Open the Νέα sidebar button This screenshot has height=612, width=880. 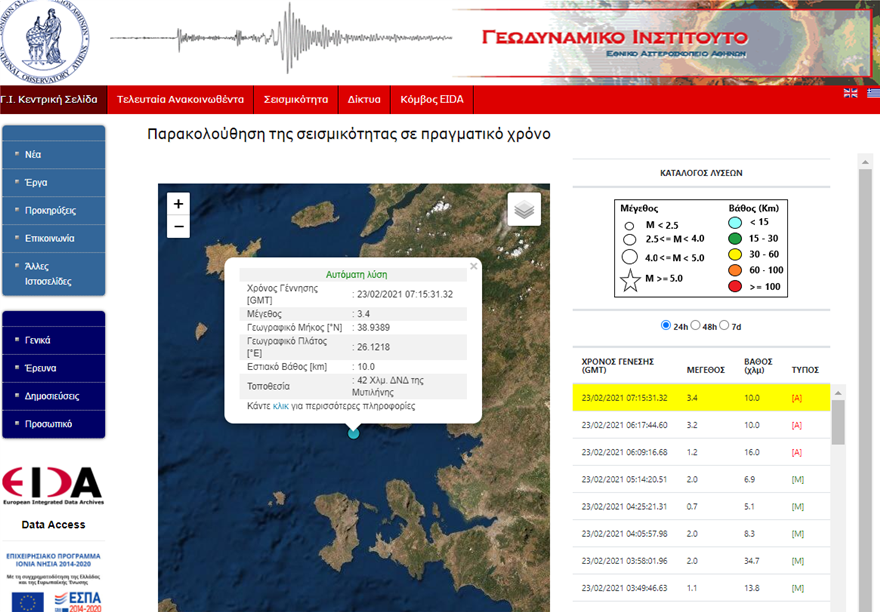point(54,155)
